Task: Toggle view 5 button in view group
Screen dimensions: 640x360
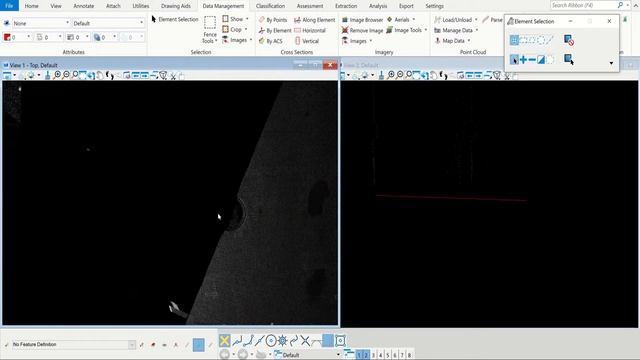Action: [387, 355]
